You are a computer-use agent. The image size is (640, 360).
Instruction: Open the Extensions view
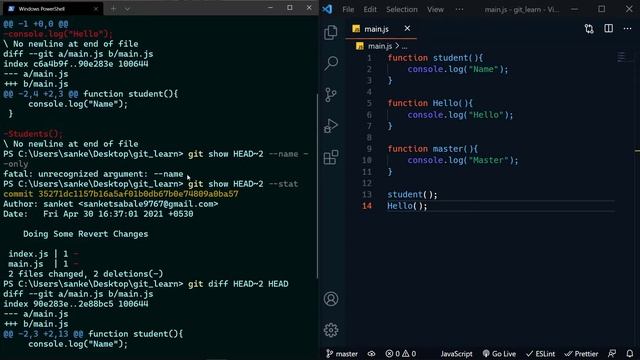[x=331, y=157]
